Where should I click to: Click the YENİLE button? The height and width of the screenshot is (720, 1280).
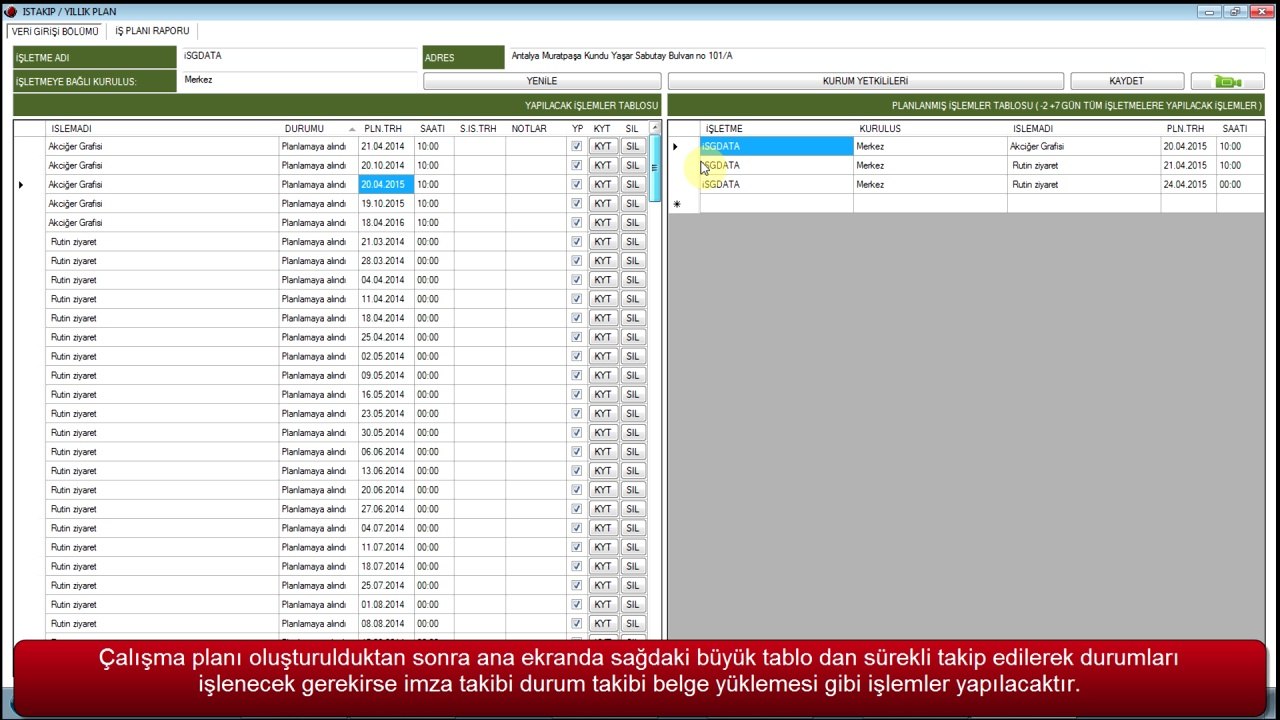coord(542,81)
